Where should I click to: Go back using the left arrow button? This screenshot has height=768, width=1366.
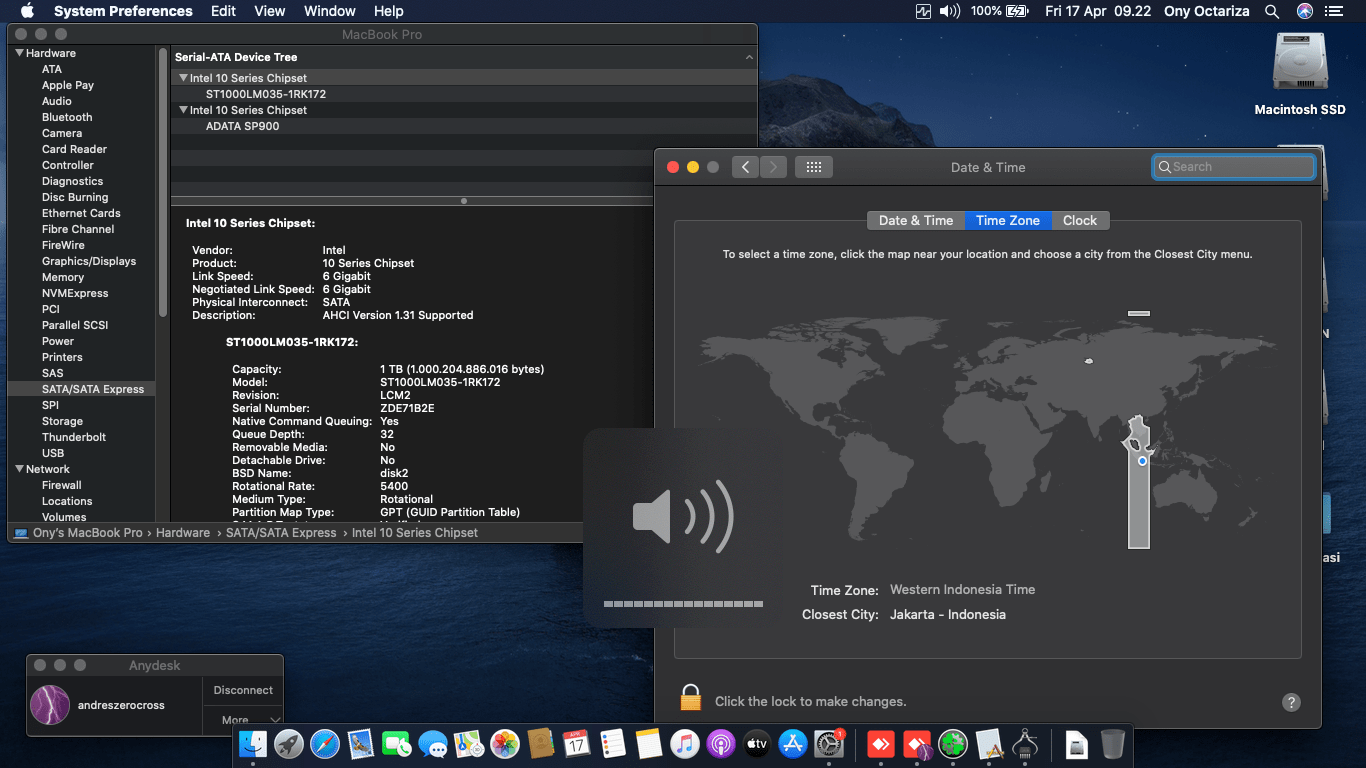coord(745,167)
